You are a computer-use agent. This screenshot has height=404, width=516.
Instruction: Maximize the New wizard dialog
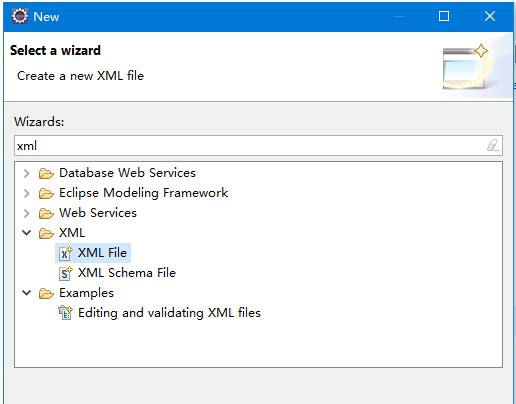coord(444,16)
